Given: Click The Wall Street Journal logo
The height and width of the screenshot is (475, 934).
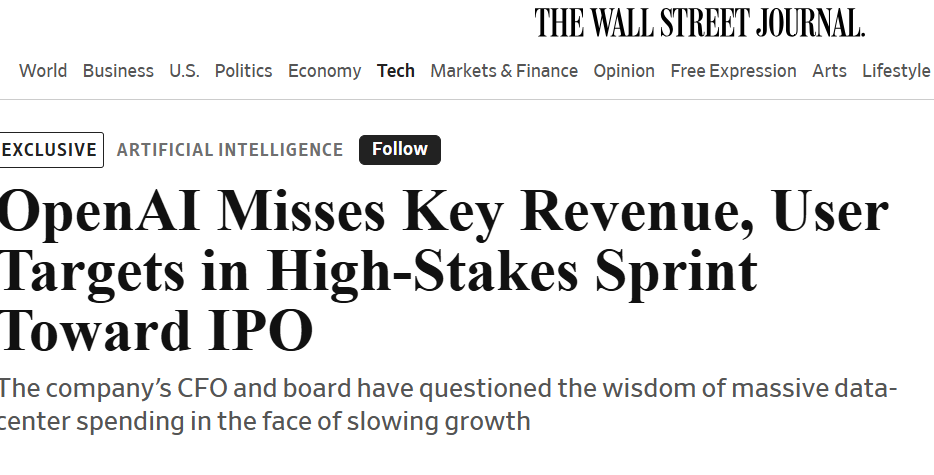Looking at the screenshot, I should 699,22.
